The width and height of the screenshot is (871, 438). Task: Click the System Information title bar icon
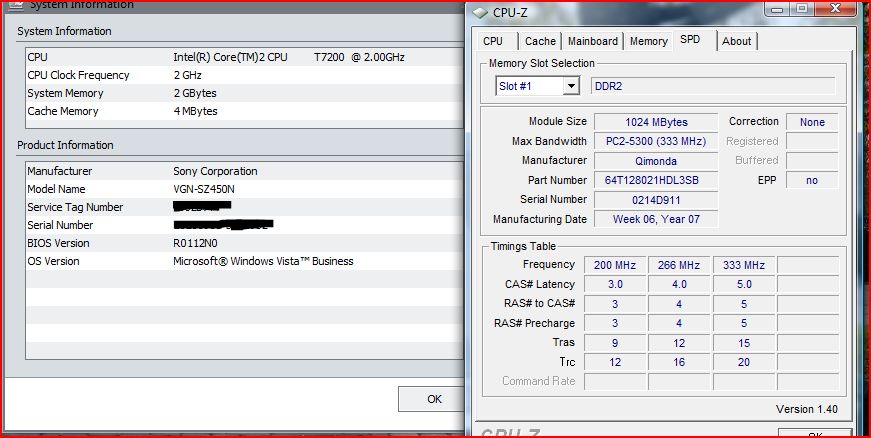tap(17, 3)
